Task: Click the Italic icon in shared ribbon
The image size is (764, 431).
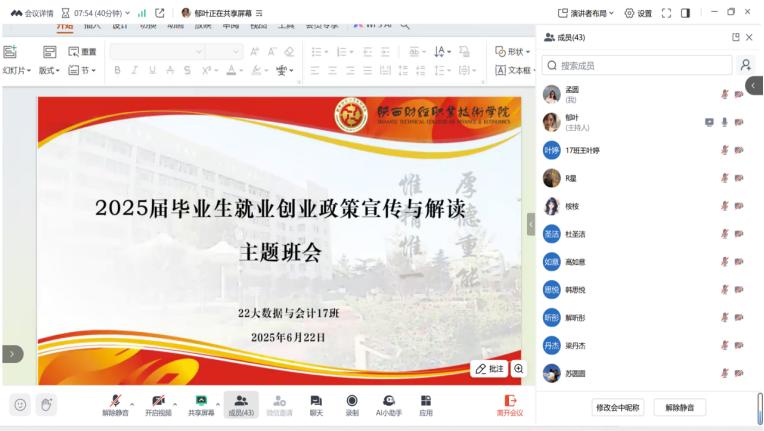Action: pos(135,70)
